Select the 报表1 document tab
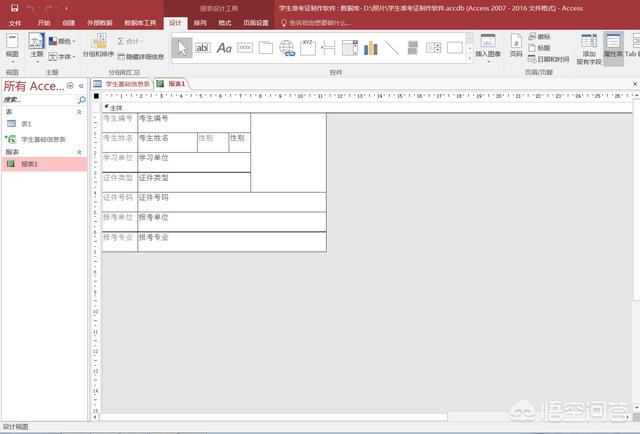This screenshot has height=434, width=640. tap(171, 84)
